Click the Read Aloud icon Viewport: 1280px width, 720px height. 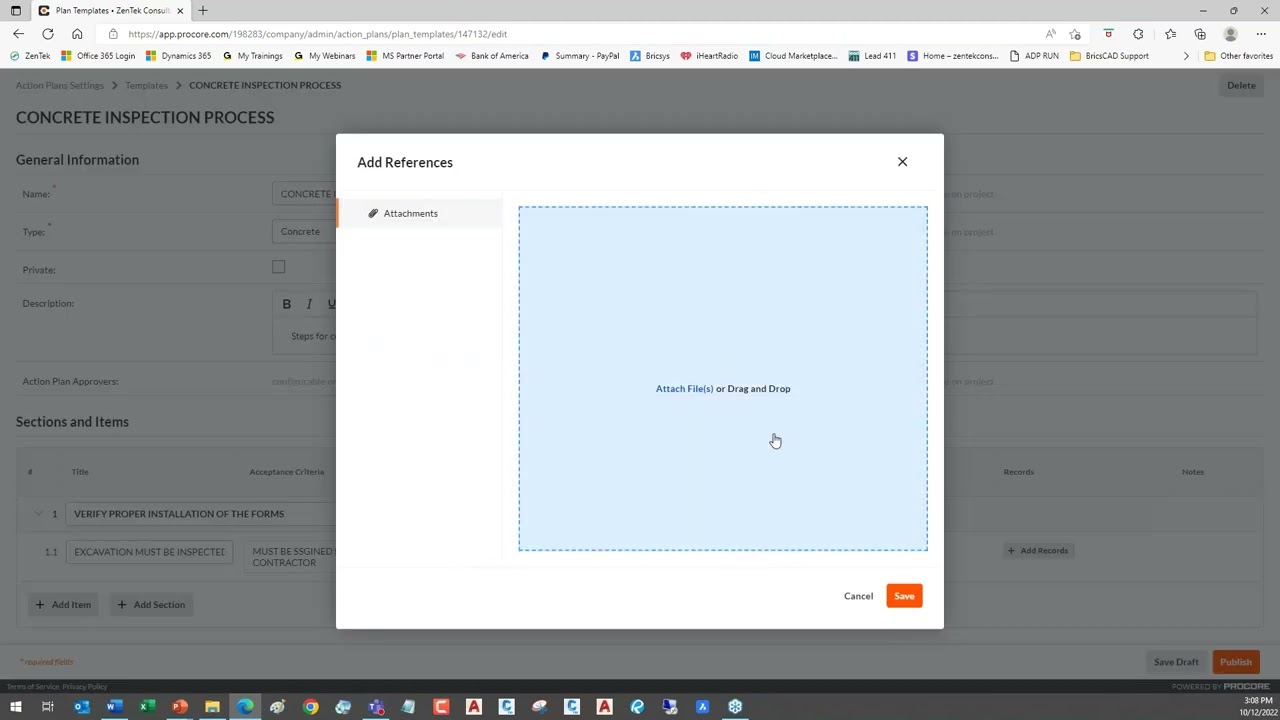pos(1050,34)
